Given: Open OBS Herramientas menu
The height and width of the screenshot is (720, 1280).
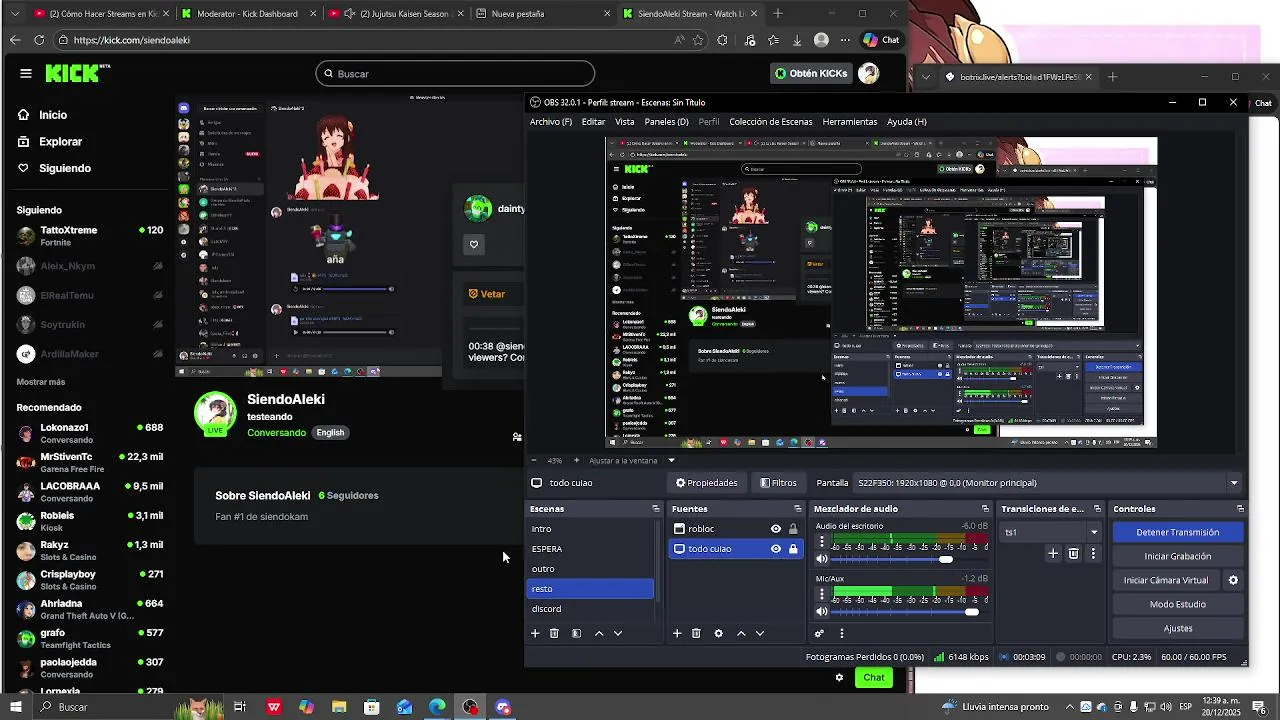Looking at the screenshot, I should coord(850,122).
